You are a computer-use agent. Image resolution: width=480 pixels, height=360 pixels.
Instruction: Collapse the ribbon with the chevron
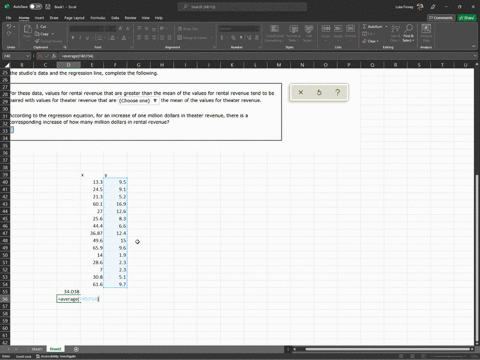coord(473,47)
